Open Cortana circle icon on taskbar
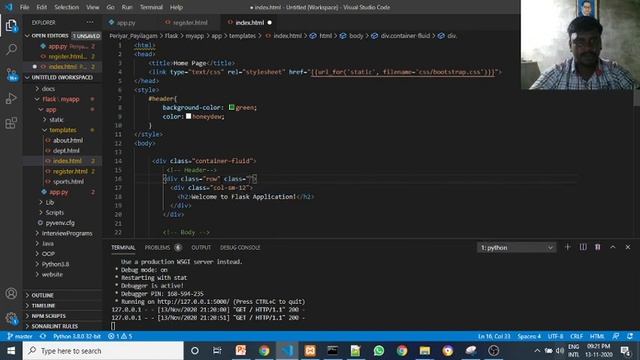The height and width of the screenshot is (360, 640). tap(195, 351)
